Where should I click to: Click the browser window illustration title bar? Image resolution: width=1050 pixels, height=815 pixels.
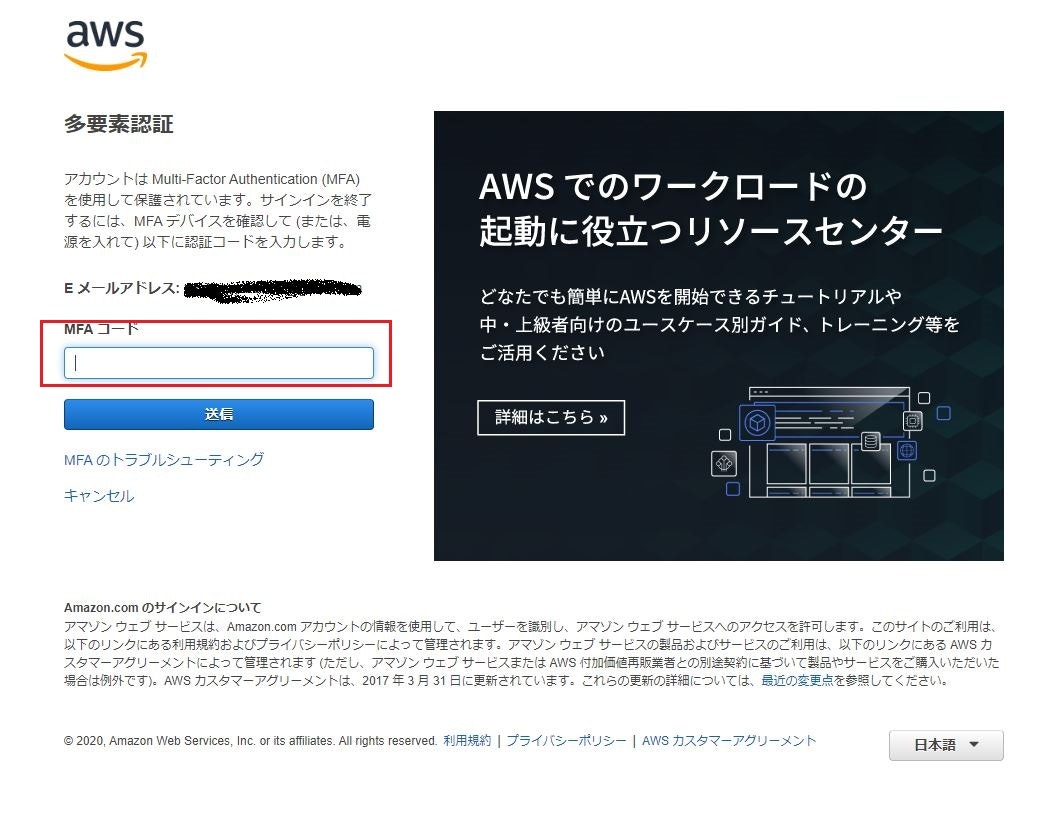829,392
